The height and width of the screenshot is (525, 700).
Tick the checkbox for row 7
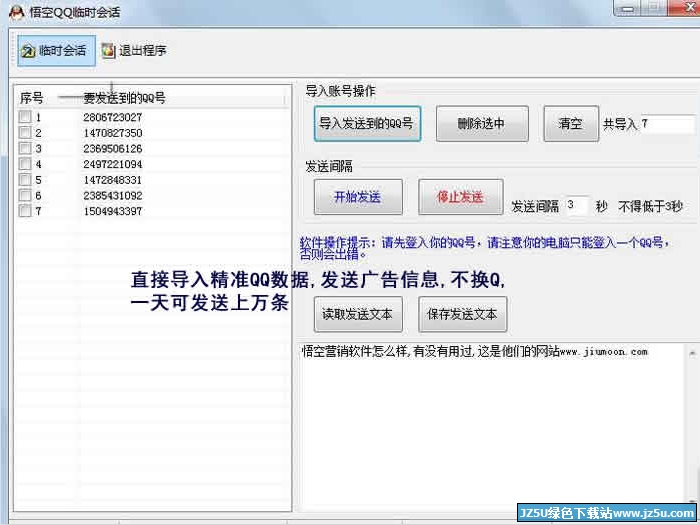pyautogui.click(x=25, y=211)
